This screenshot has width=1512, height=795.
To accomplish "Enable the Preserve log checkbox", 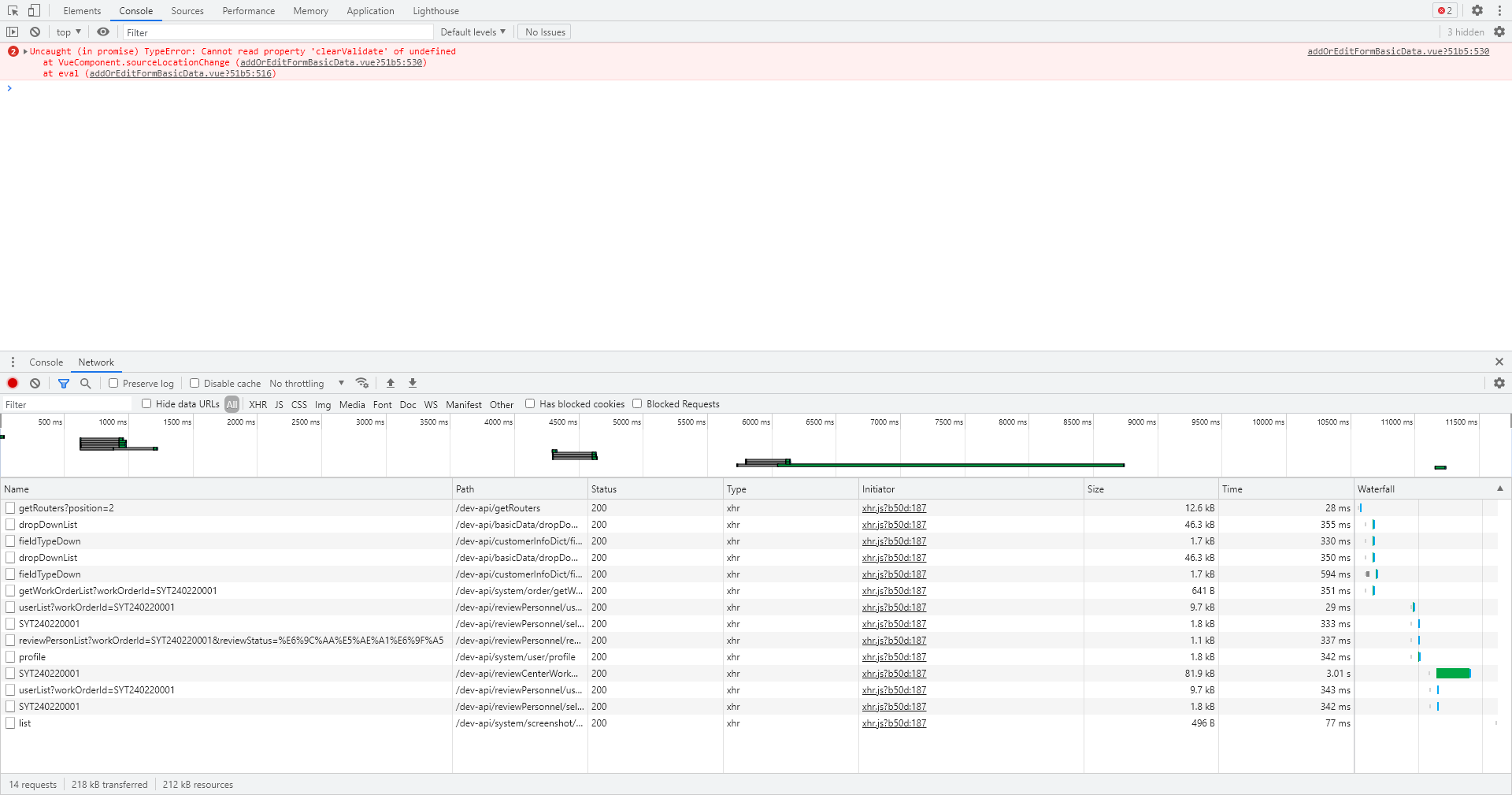I will (x=113, y=384).
